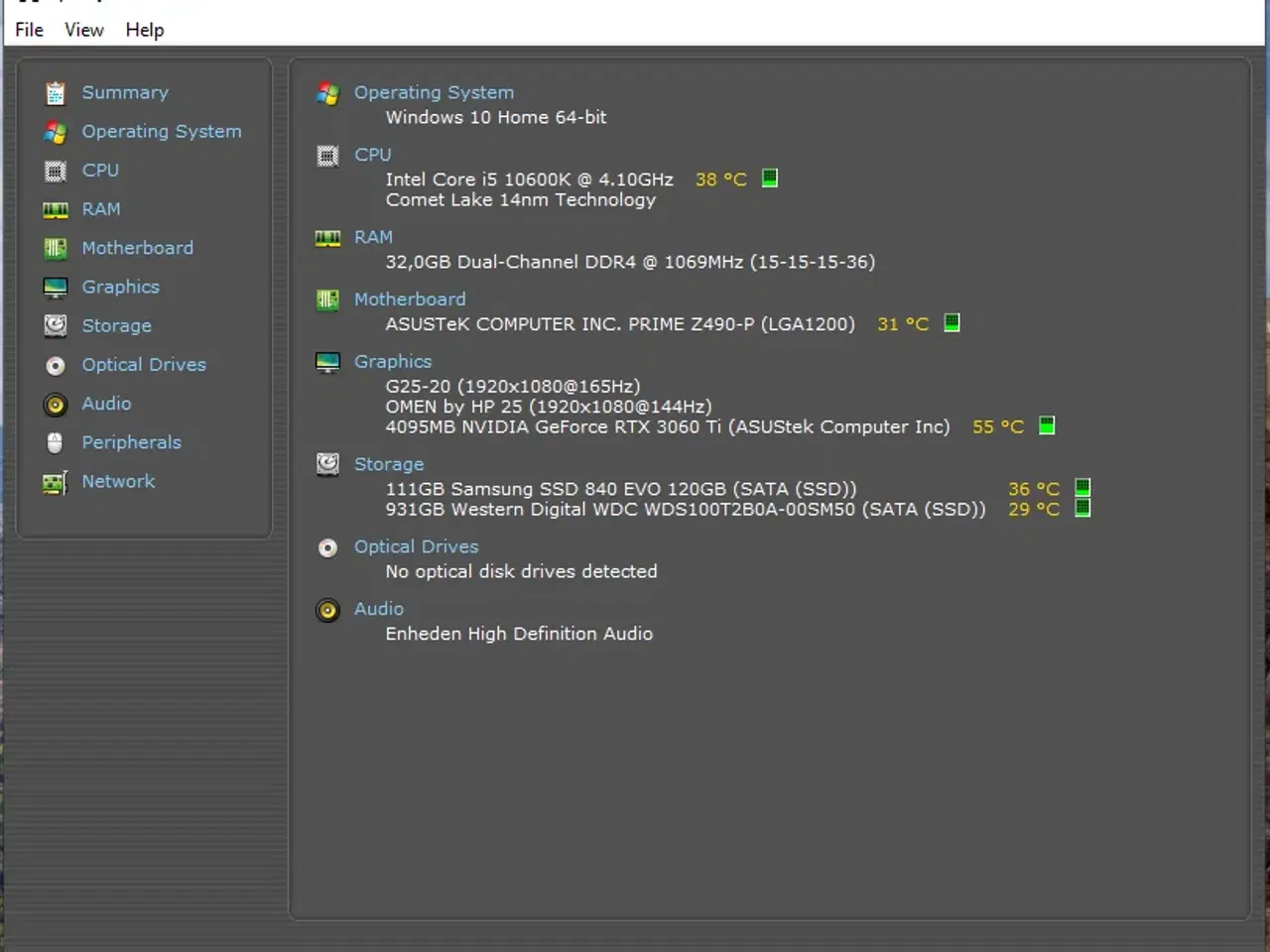Click the OMEN by HP 25 monitor line
This screenshot has width=1270, height=952.
[549, 407]
